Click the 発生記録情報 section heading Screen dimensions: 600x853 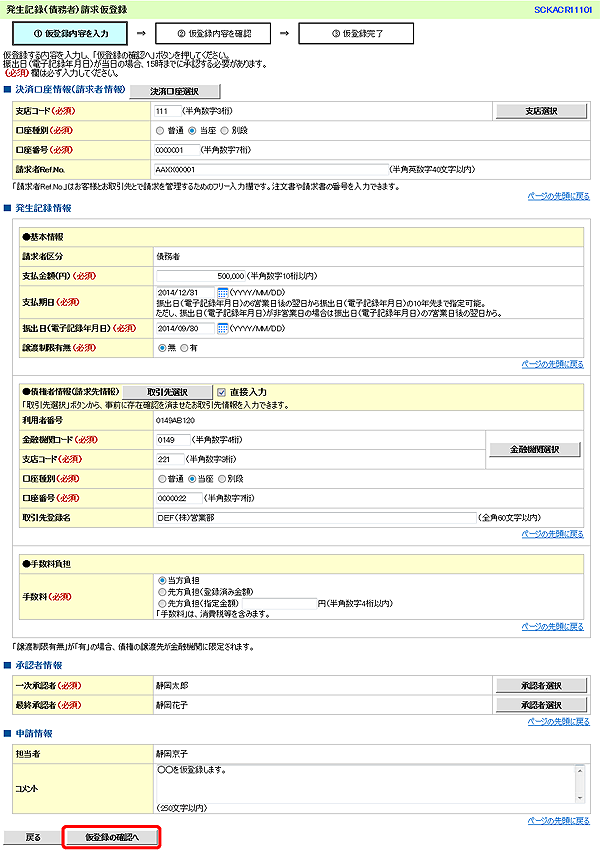point(44,208)
